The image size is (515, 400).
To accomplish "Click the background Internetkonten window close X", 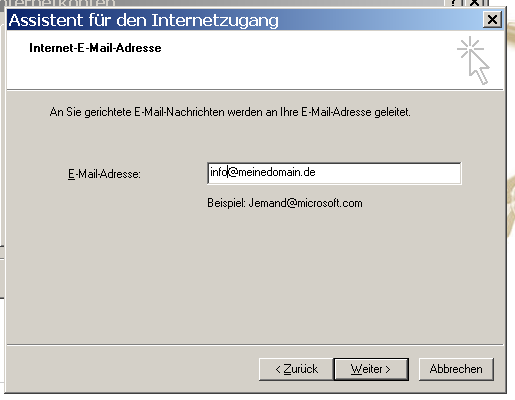I will (x=475, y=3).
